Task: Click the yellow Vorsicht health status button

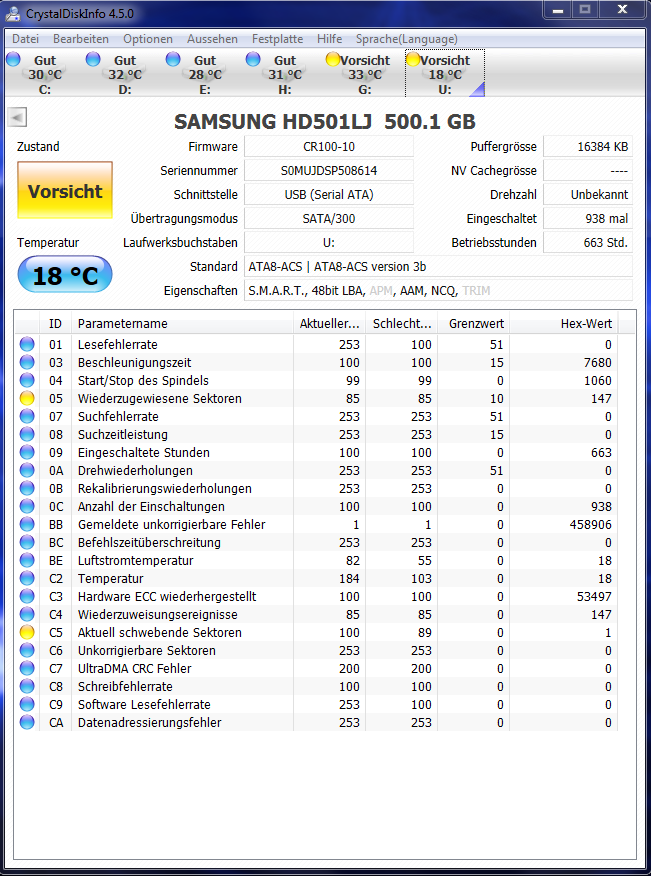Action: pyautogui.click(x=65, y=191)
